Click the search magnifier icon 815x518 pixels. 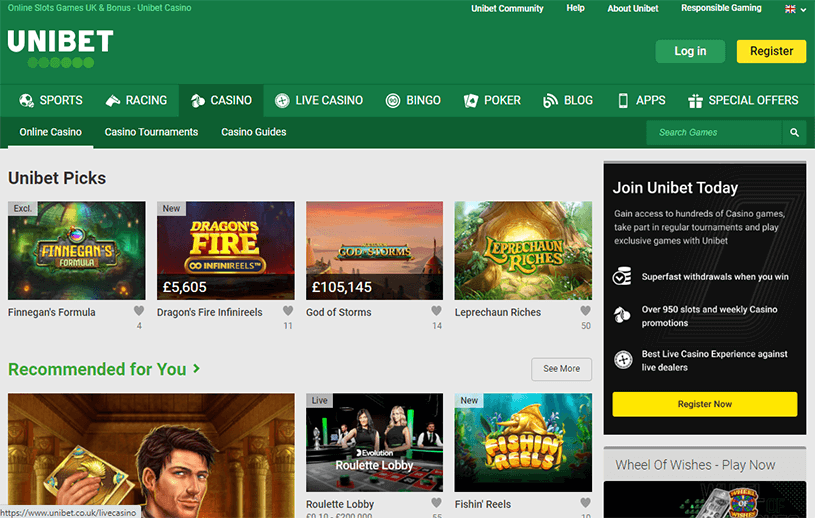794,132
